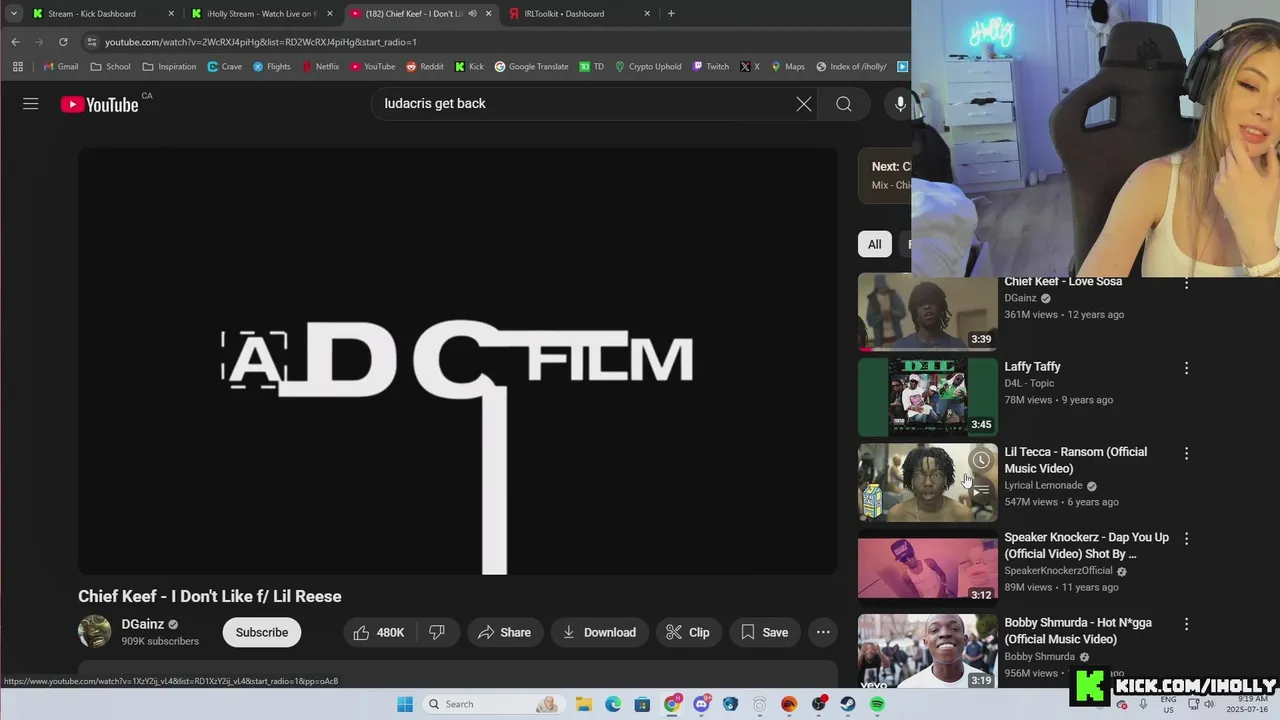Open the YouTube guide hamburger menu
The width and height of the screenshot is (1280, 720).
(x=31, y=104)
